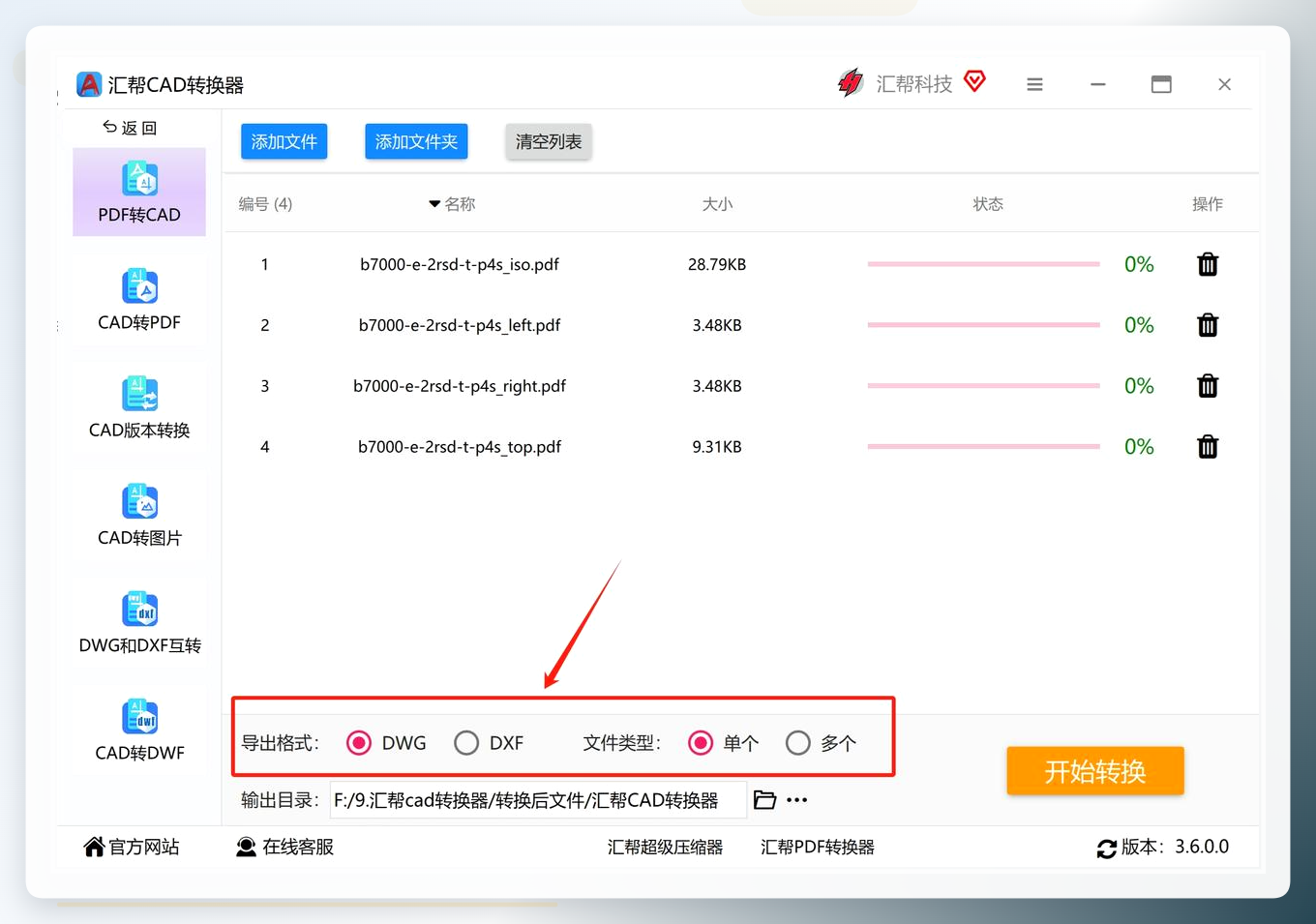Select file name b7000-e-2rsd-t-p4s_top.pdf
Screen dimensions: 1316x924
(460, 447)
